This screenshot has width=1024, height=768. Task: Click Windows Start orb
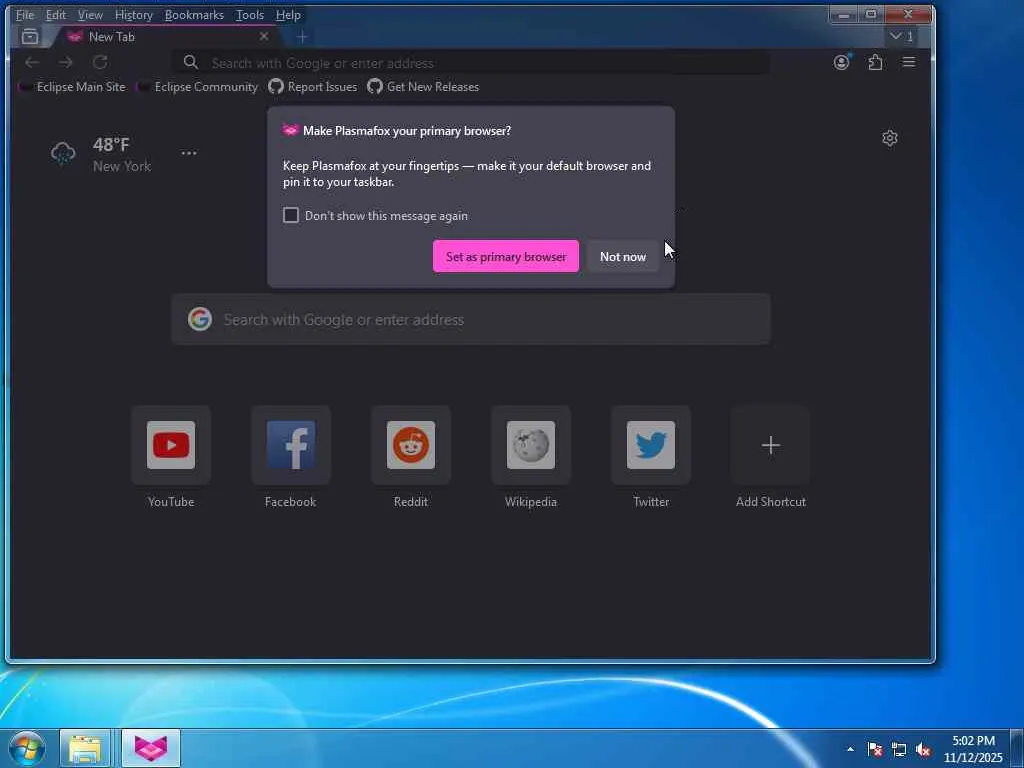pyautogui.click(x=27, y=748)
